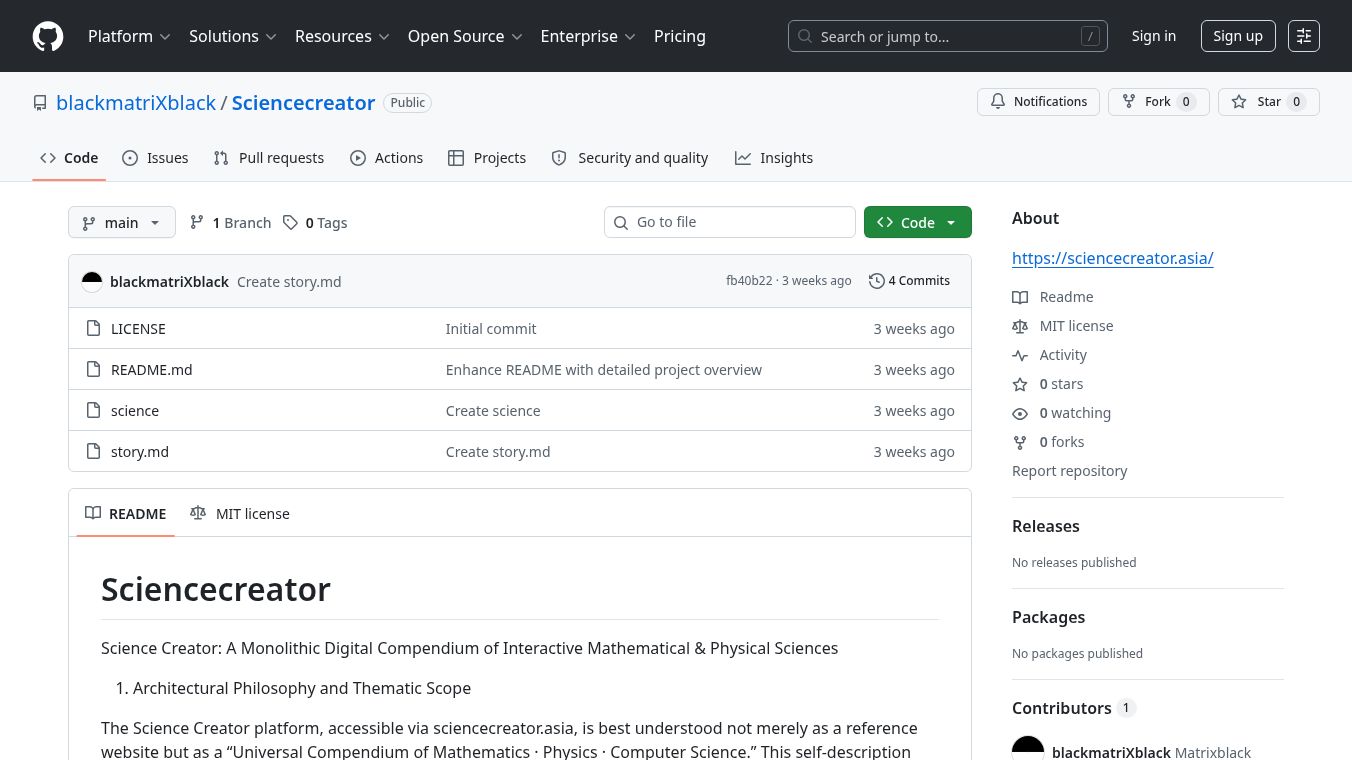
Task: Open the Packages heading link
Action: (1048, 617)
